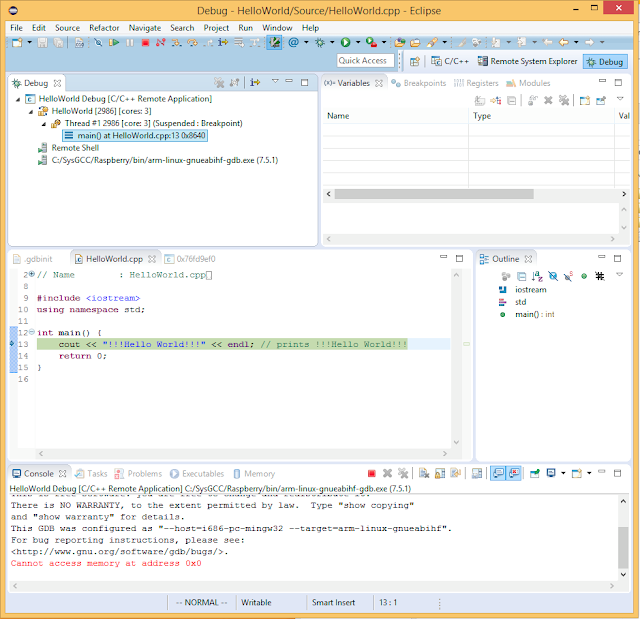
Task: Open the 0x76fd9ef0 editor tab
Action: click(x=191, y=259)
